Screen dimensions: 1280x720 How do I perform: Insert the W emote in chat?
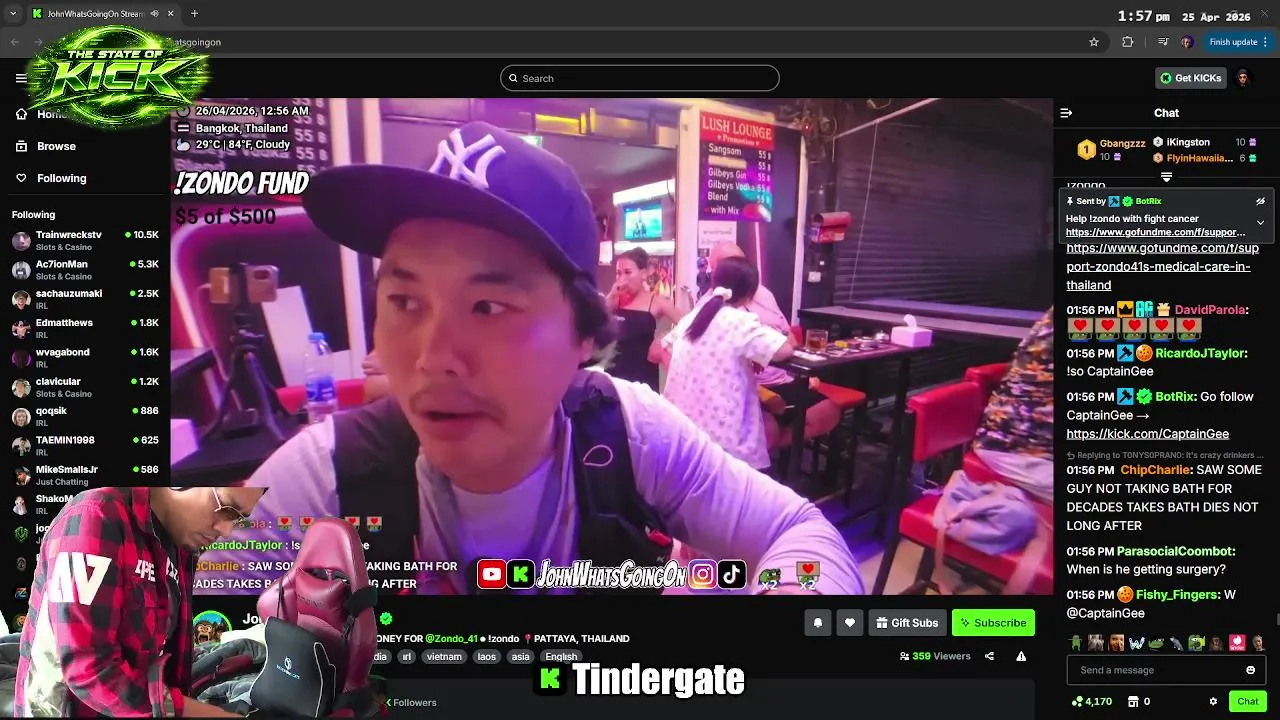[1136, 642]
